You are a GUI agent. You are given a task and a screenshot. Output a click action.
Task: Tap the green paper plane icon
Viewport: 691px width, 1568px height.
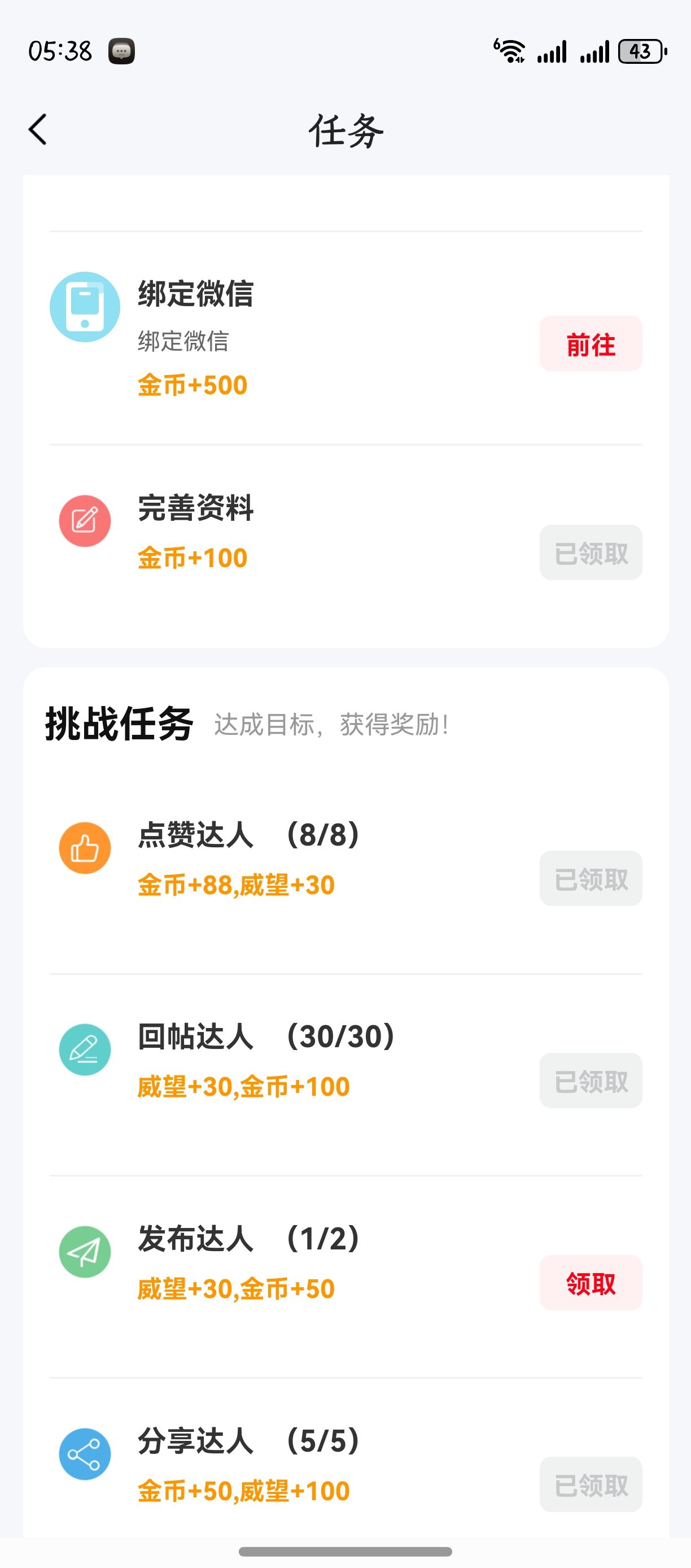85,1252
